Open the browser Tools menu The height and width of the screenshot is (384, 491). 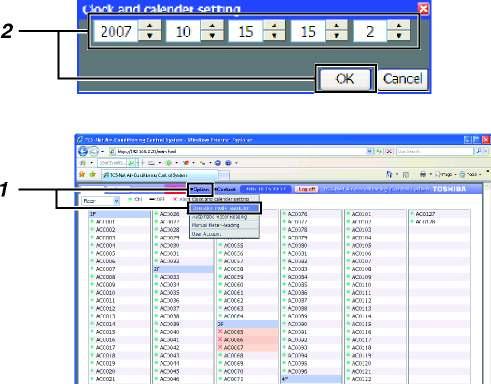click(x=470, y=174)
